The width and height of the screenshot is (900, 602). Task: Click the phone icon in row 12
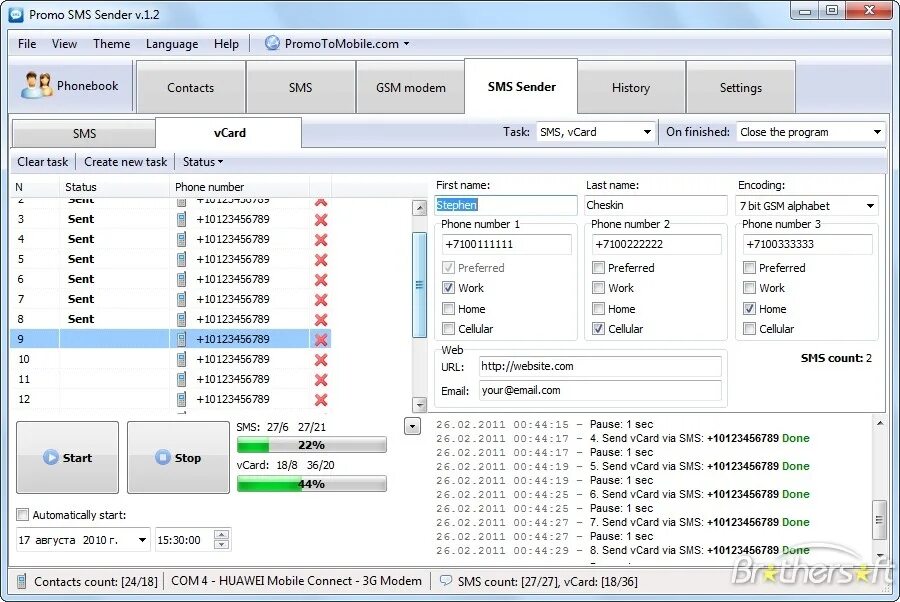click(181, 399)
